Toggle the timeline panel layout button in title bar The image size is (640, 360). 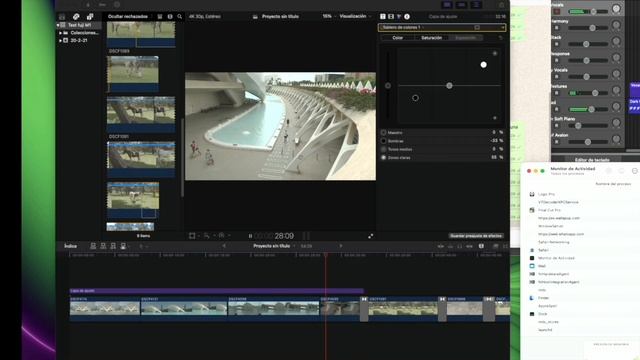[461, 5]
